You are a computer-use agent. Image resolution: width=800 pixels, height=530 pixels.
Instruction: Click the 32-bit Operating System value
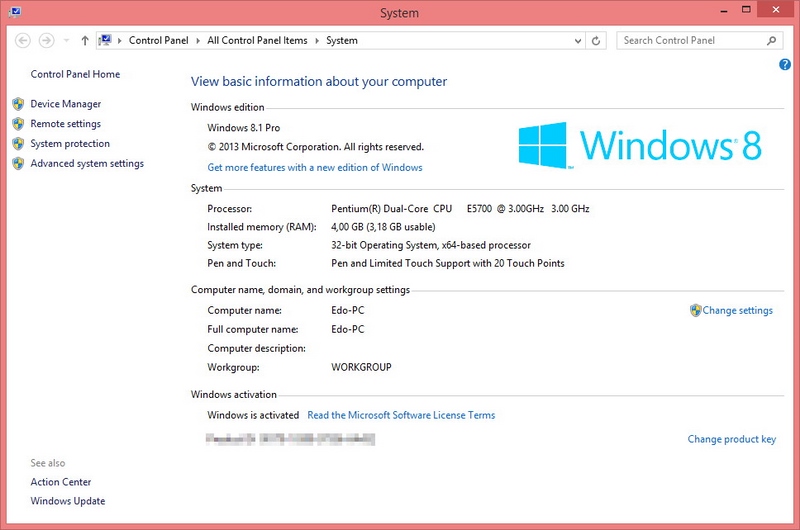pos(431,245)
